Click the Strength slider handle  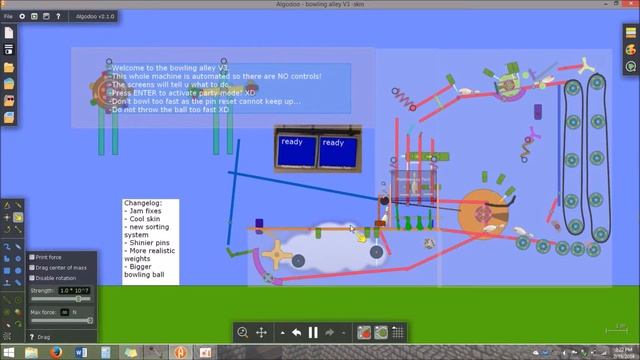(x=78, y=299)
